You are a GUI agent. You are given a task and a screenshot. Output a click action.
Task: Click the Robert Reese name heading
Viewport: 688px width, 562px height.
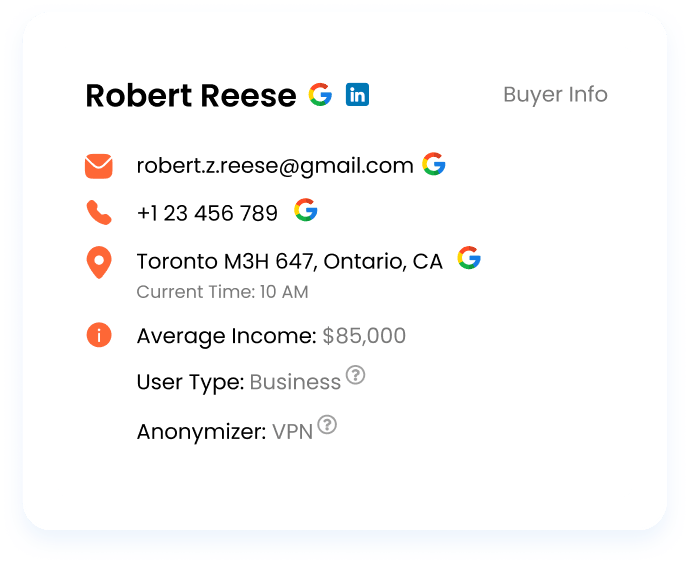191,96
